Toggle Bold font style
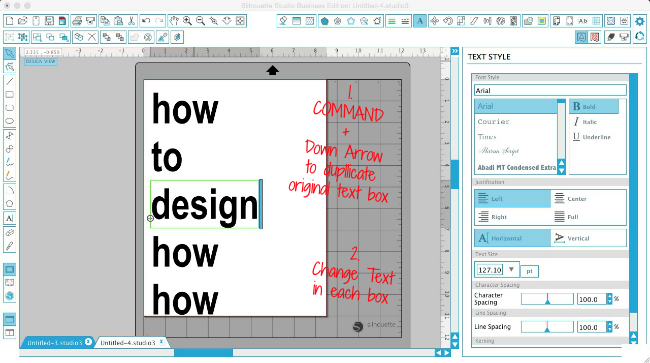Image resolution: width=650 pixels, height=363 pixels. click(x=594, y=106)
